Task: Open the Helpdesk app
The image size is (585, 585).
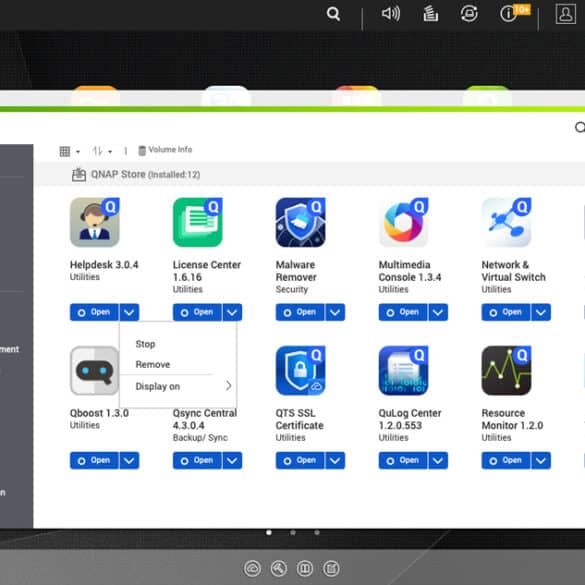Action: click(94, 312)
